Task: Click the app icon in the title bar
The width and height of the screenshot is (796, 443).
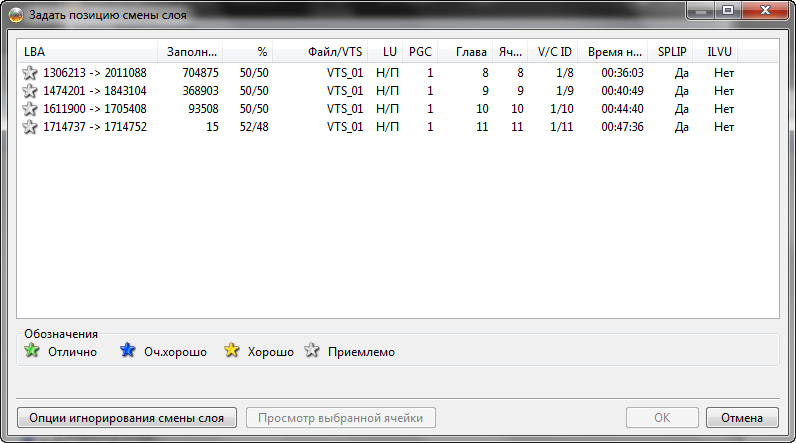Action: click(15, 16)
